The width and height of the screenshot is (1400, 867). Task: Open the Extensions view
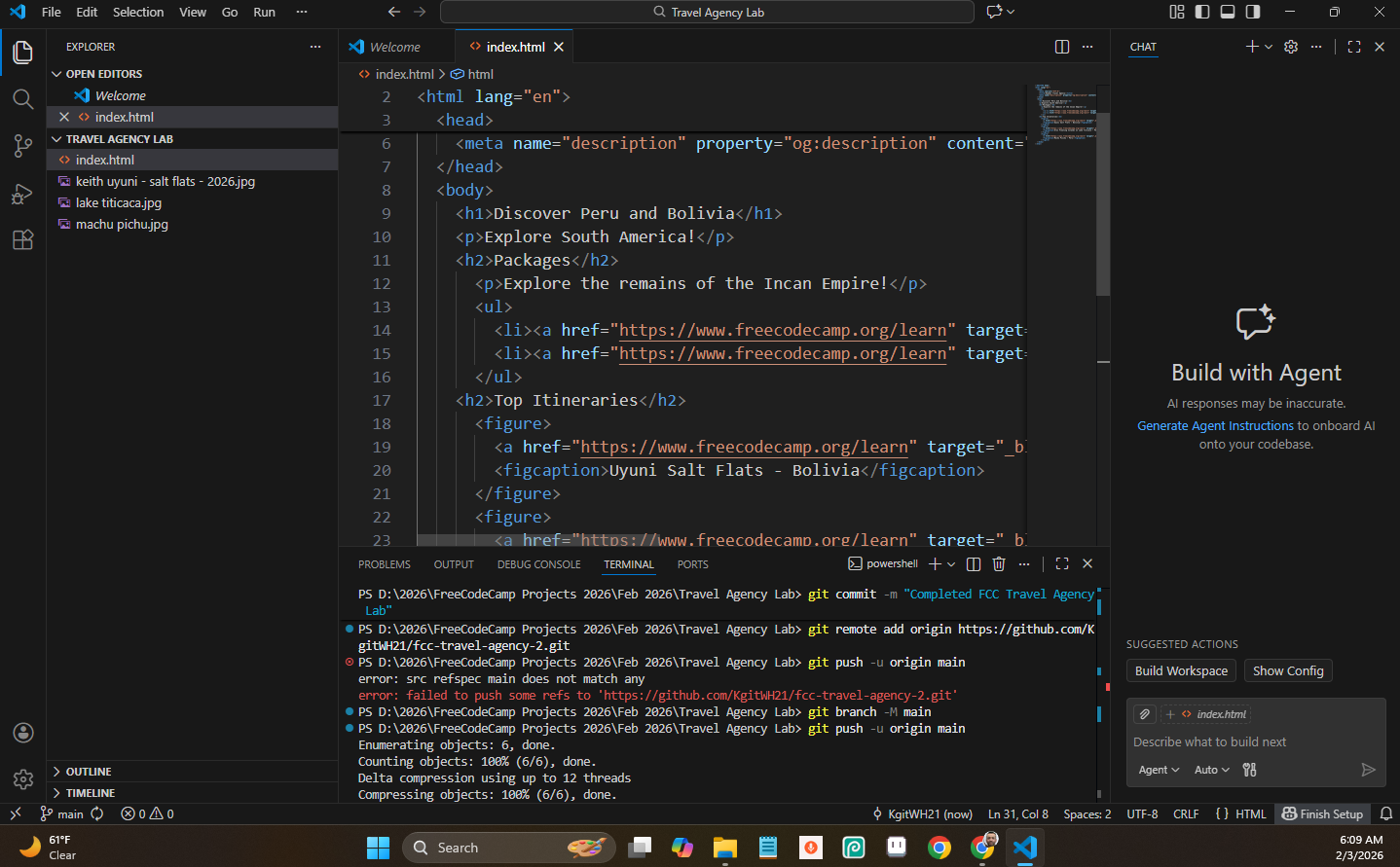[x=22, y=240]
